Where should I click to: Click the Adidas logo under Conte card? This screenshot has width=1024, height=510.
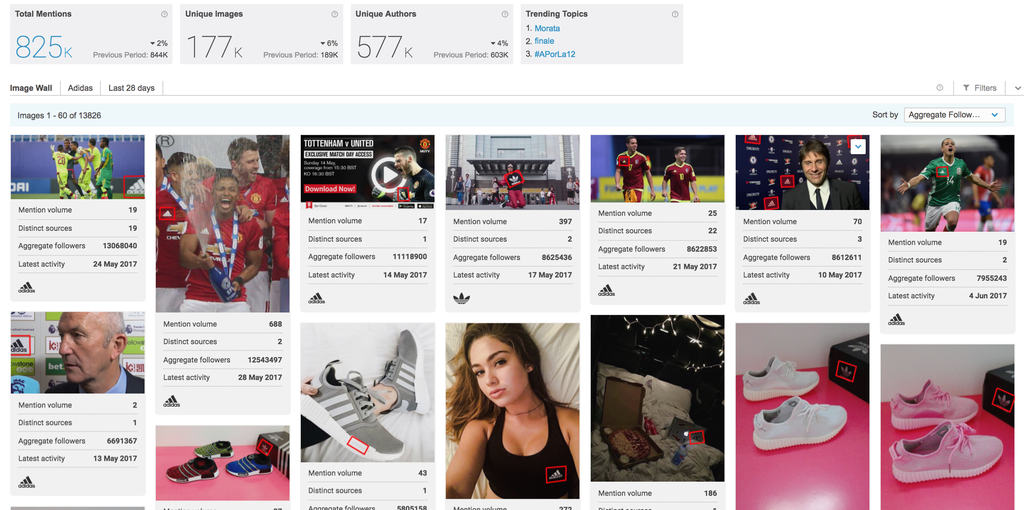pos(751,298)
